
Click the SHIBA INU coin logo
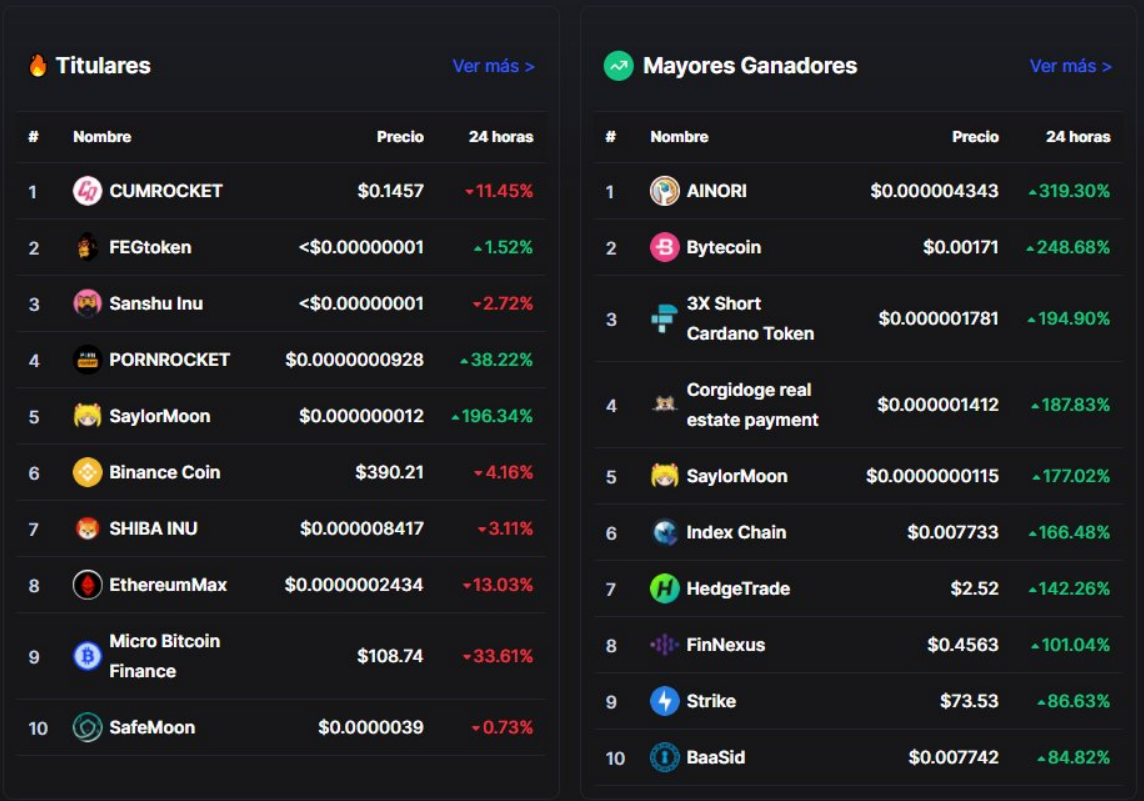pos(87,528)
